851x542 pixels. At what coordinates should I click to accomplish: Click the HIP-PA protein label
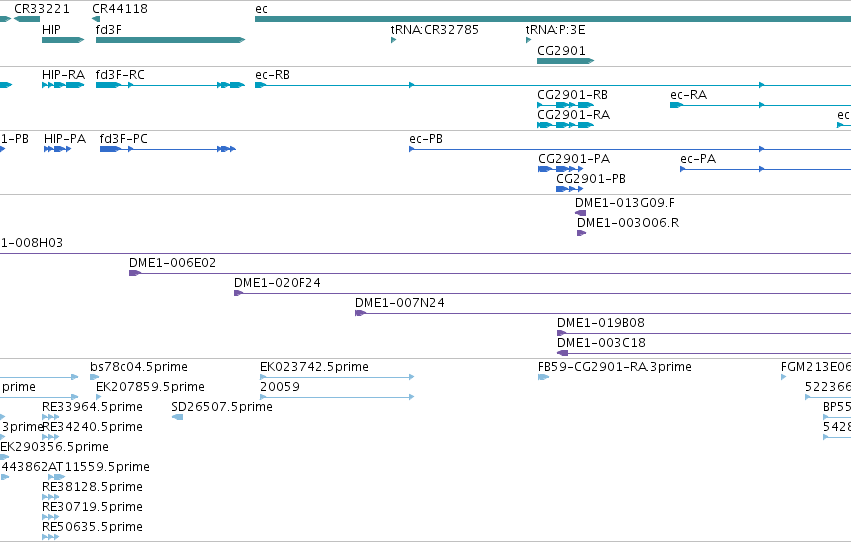click(x=65, y=139)
